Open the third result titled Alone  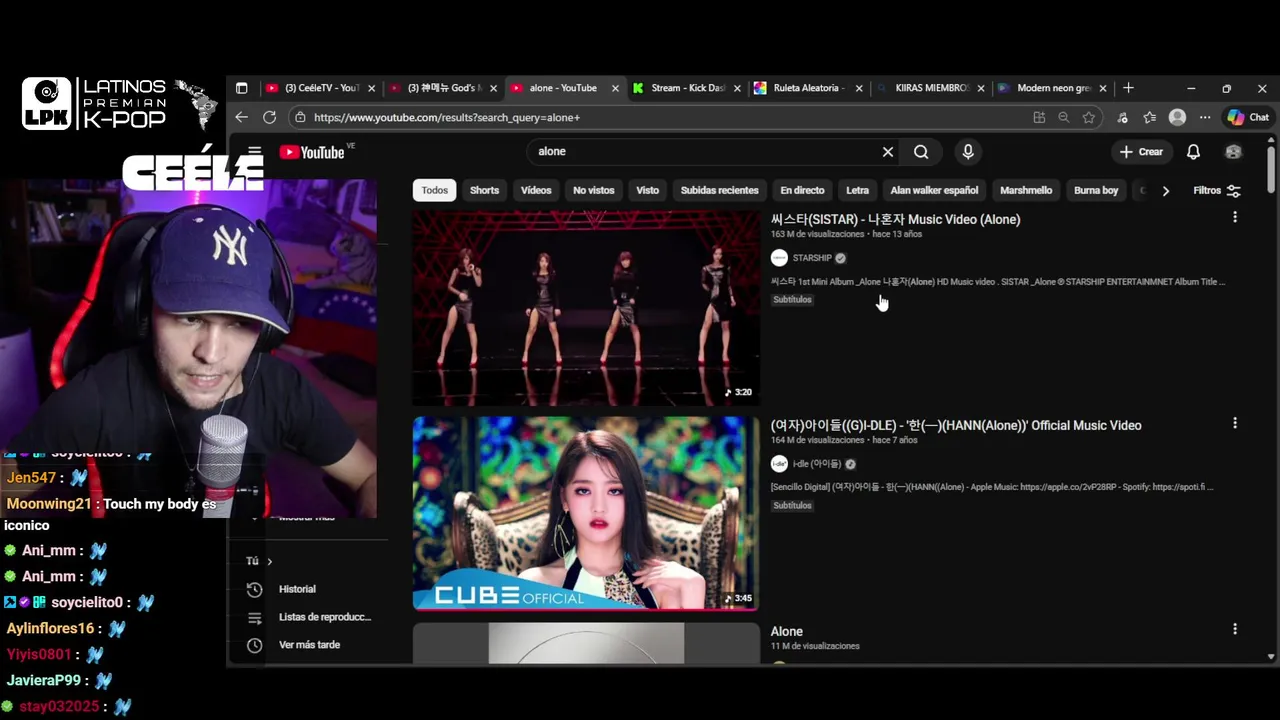click(786, 631)
